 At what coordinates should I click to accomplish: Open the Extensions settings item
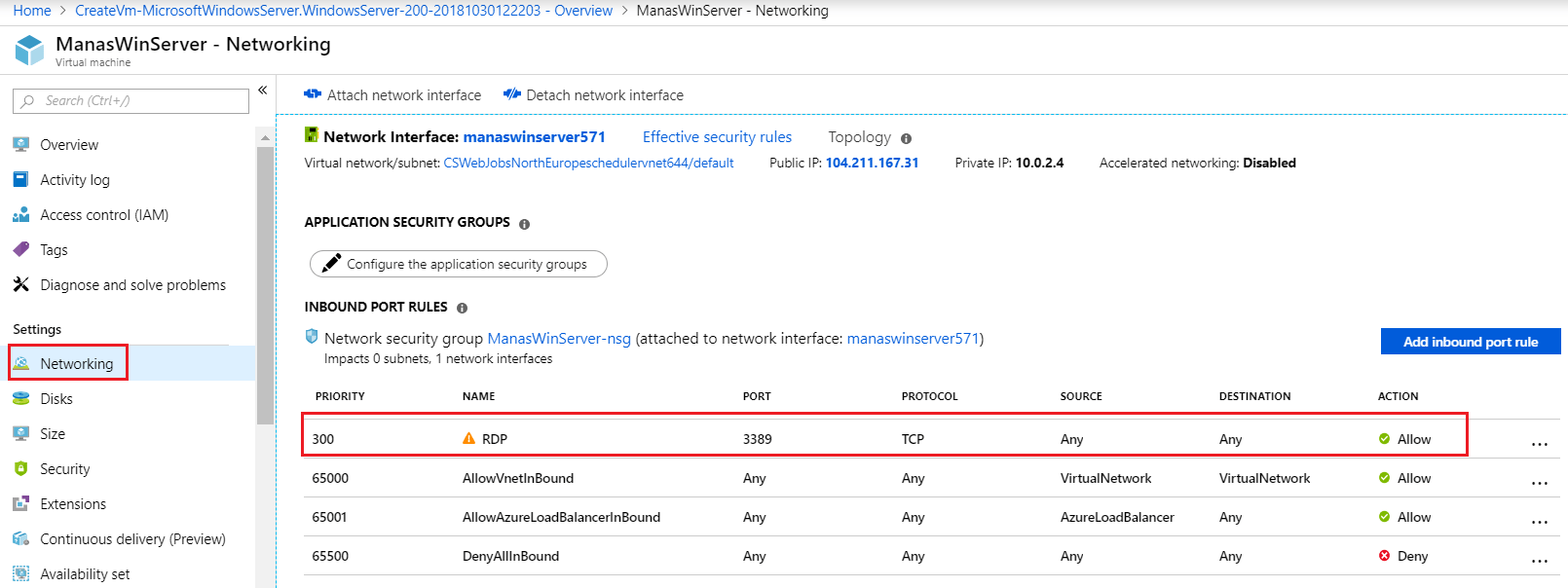[73, 504]
